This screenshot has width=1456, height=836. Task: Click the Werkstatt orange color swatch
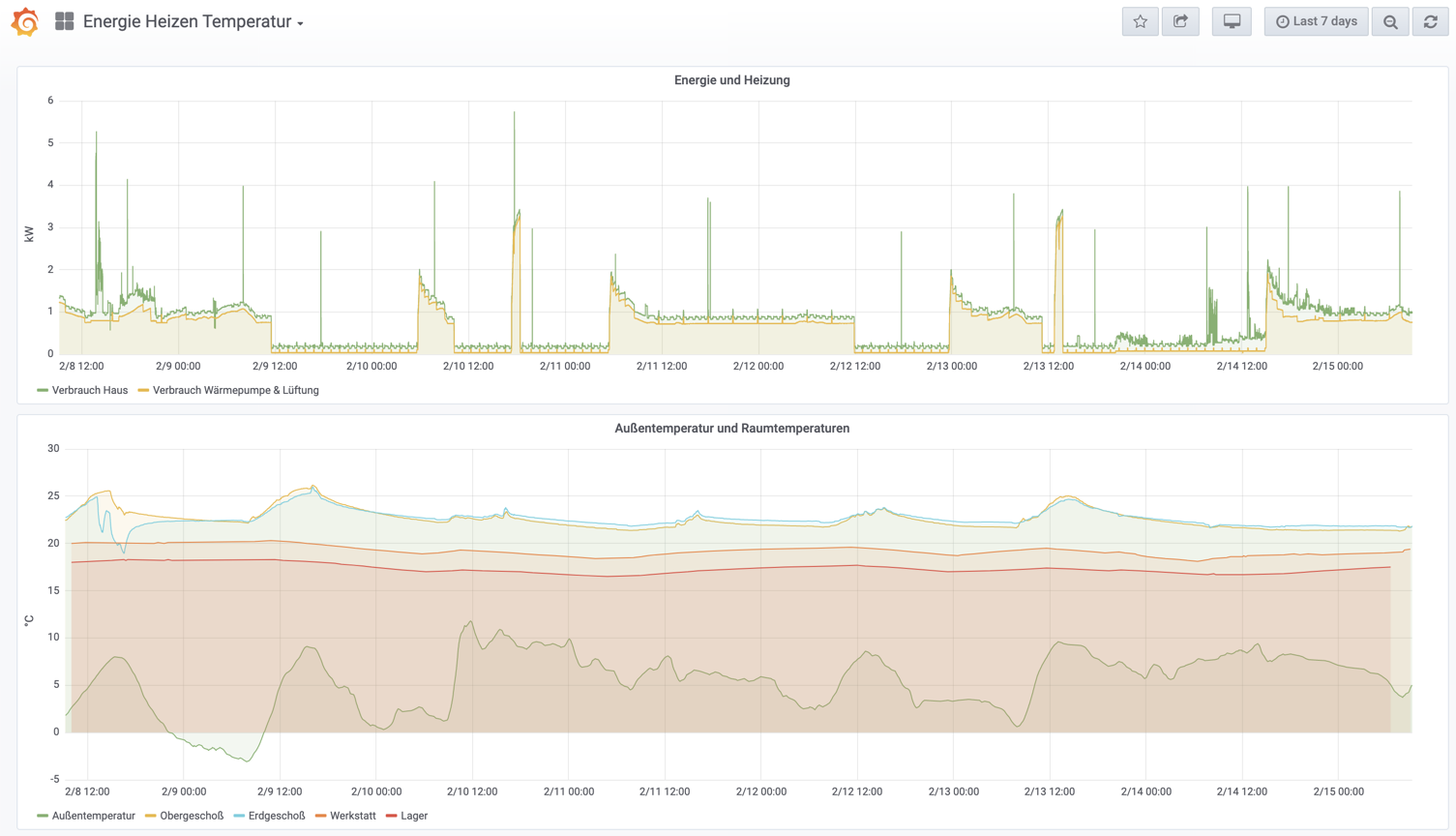(320, 816)
